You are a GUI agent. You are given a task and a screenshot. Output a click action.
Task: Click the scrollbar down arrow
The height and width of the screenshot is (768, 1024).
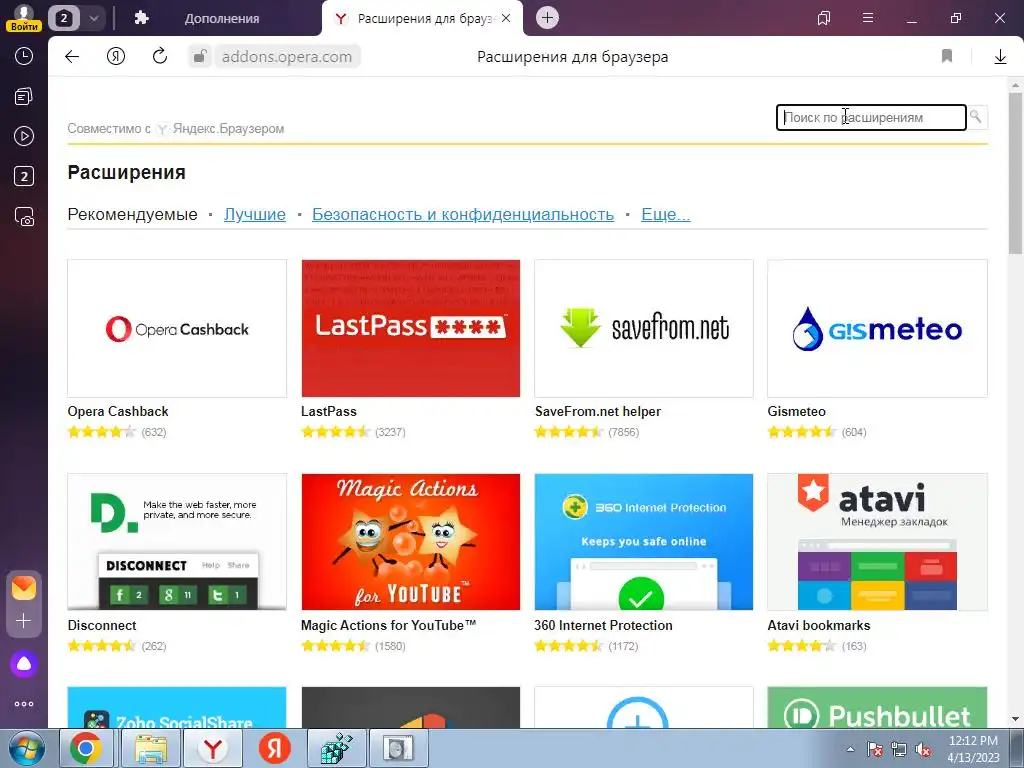1015,719
